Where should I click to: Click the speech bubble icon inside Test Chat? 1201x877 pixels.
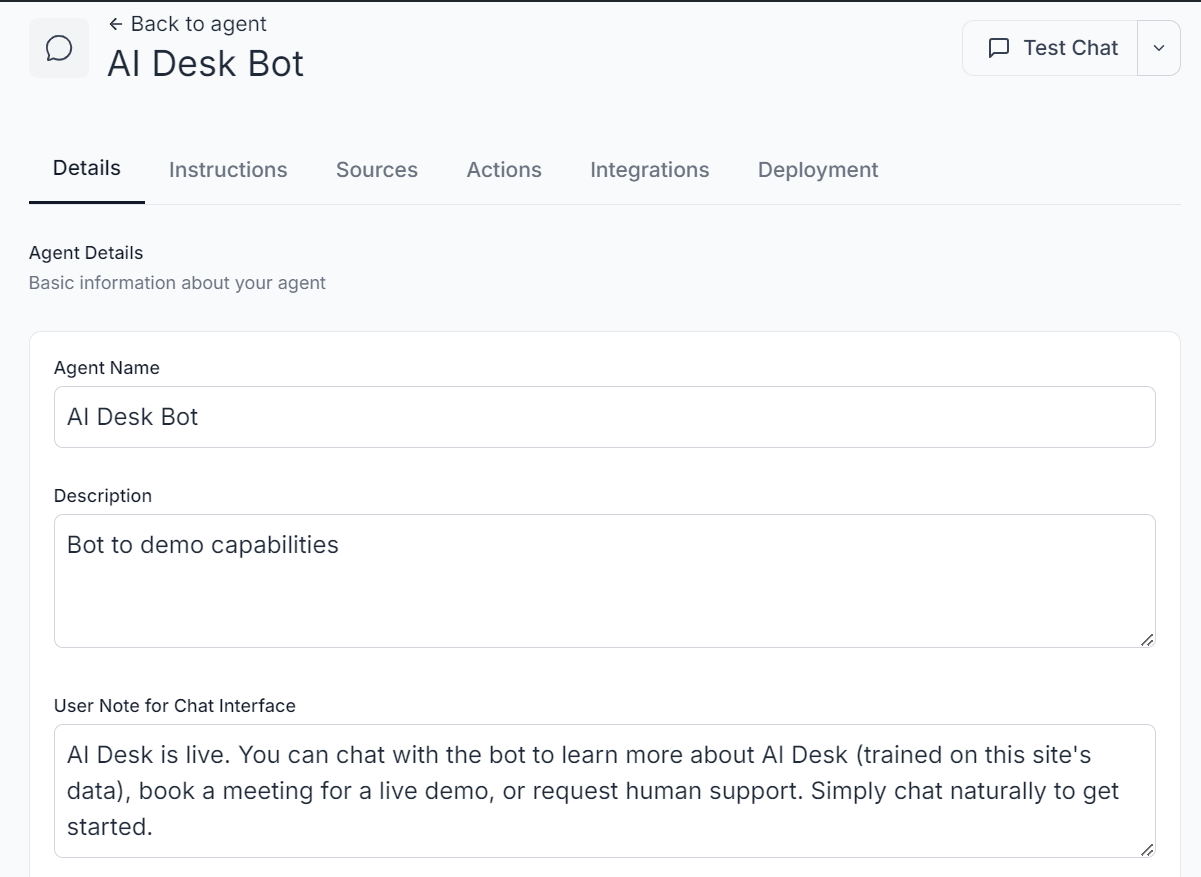click(998, 47)
